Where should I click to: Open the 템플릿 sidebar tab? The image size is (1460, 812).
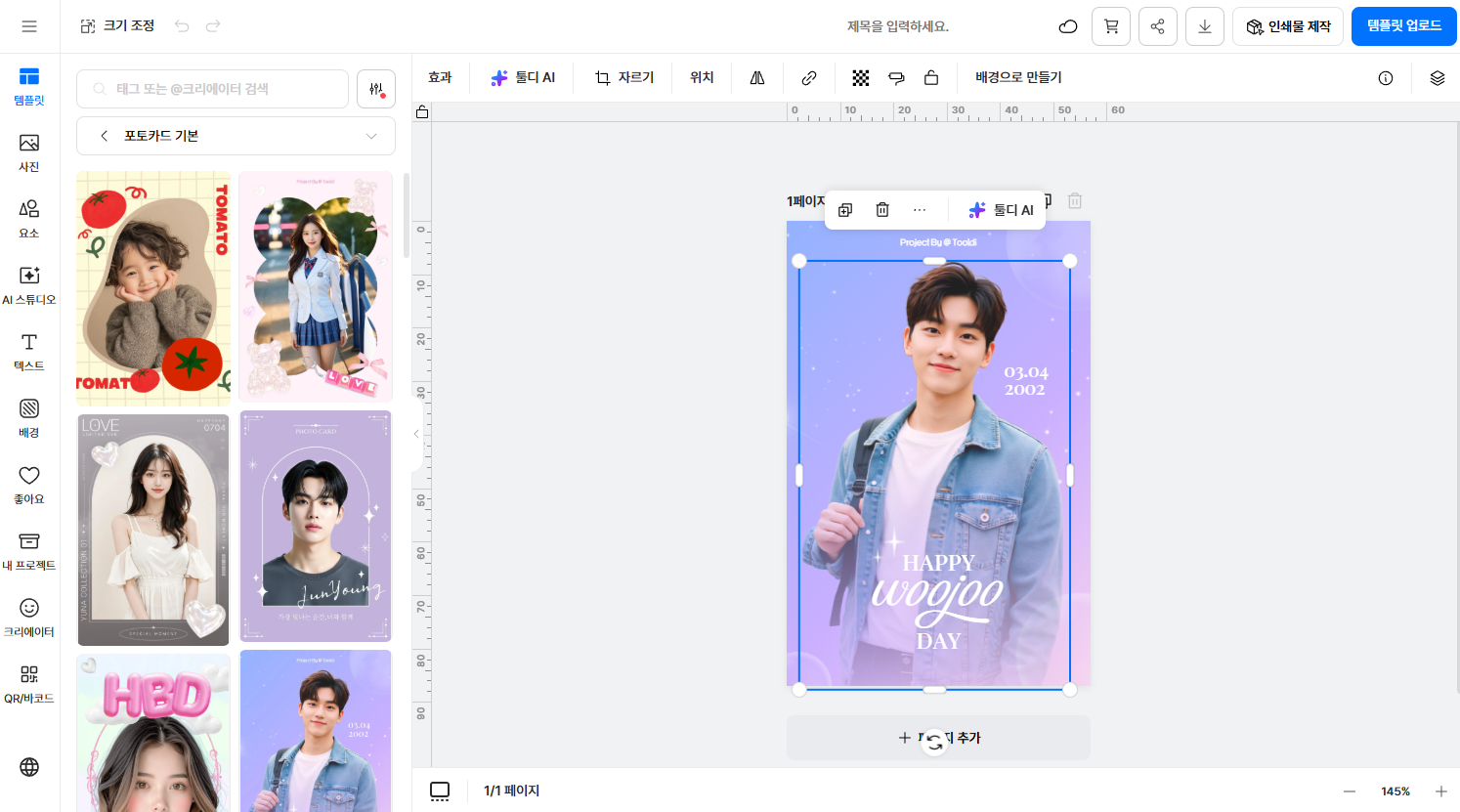tap(29, 86)
